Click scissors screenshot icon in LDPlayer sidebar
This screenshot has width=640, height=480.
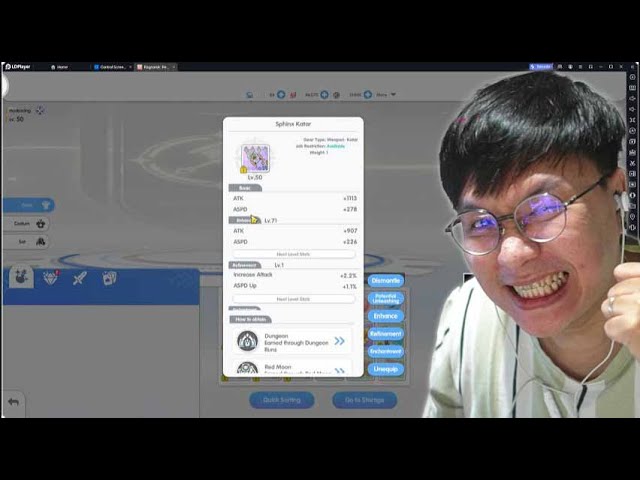632,163
